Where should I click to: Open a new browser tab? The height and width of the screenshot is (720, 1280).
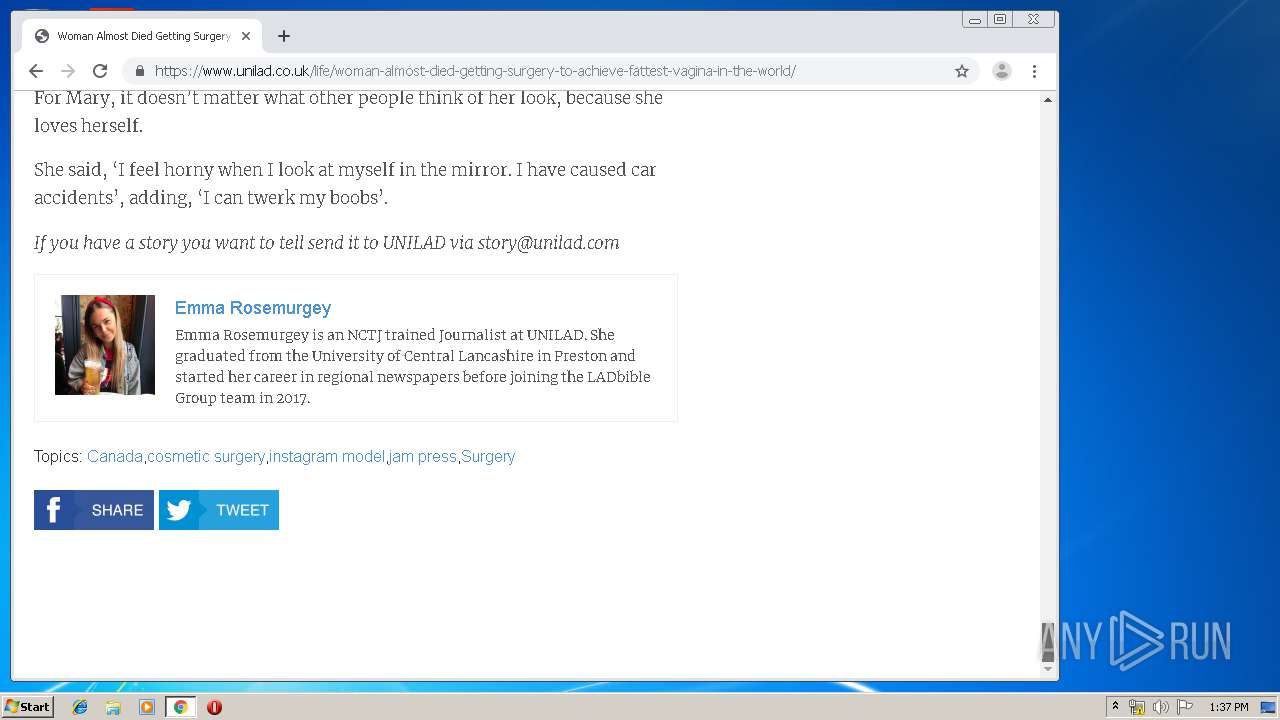tap(284, 36)
